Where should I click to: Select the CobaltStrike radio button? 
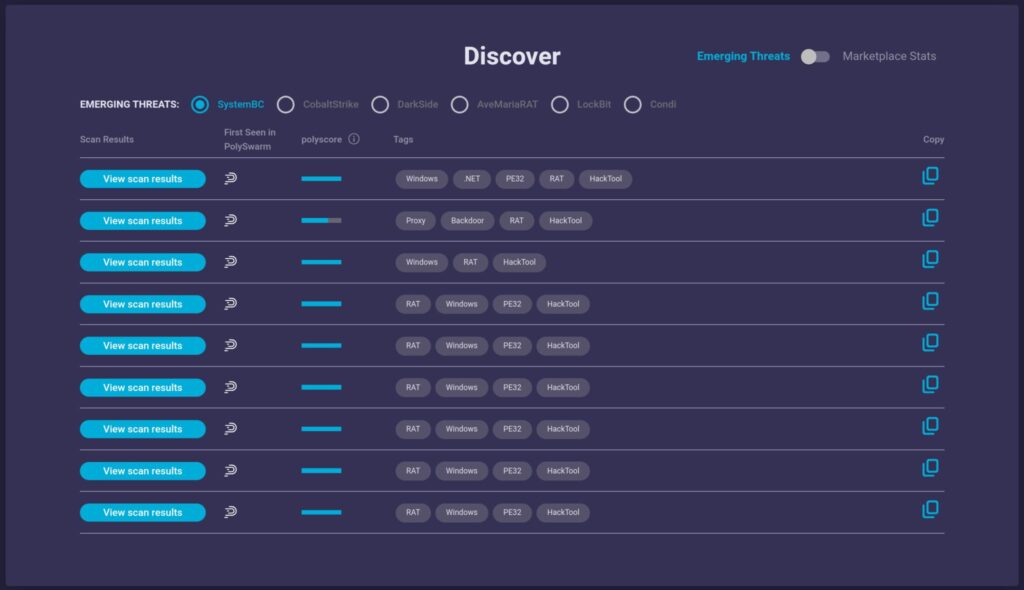tap(286, 105)
